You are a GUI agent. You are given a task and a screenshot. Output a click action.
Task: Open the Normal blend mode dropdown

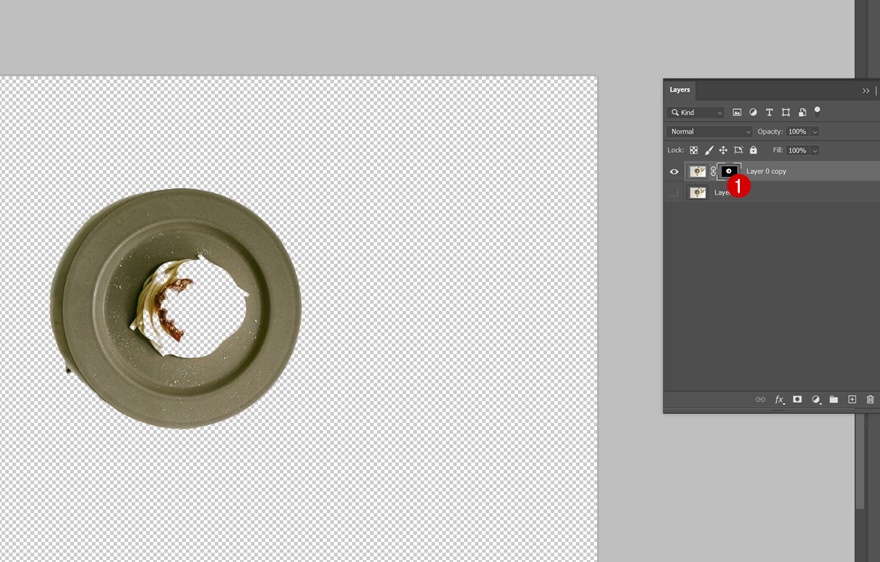point(709,131)
